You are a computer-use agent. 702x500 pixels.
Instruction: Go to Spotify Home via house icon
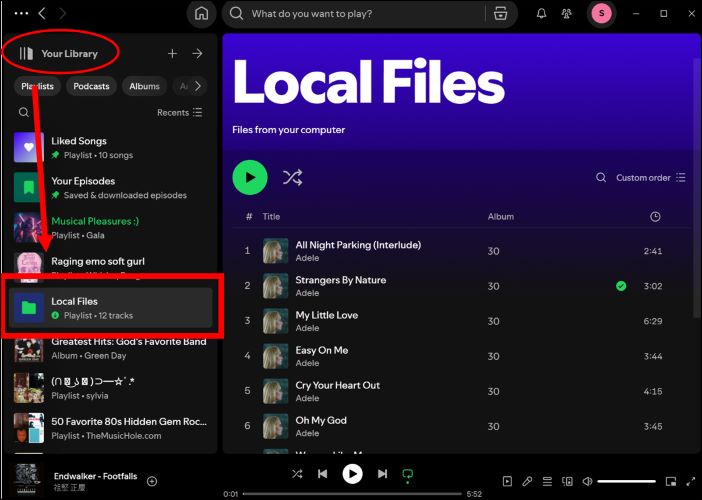[202, 14]
